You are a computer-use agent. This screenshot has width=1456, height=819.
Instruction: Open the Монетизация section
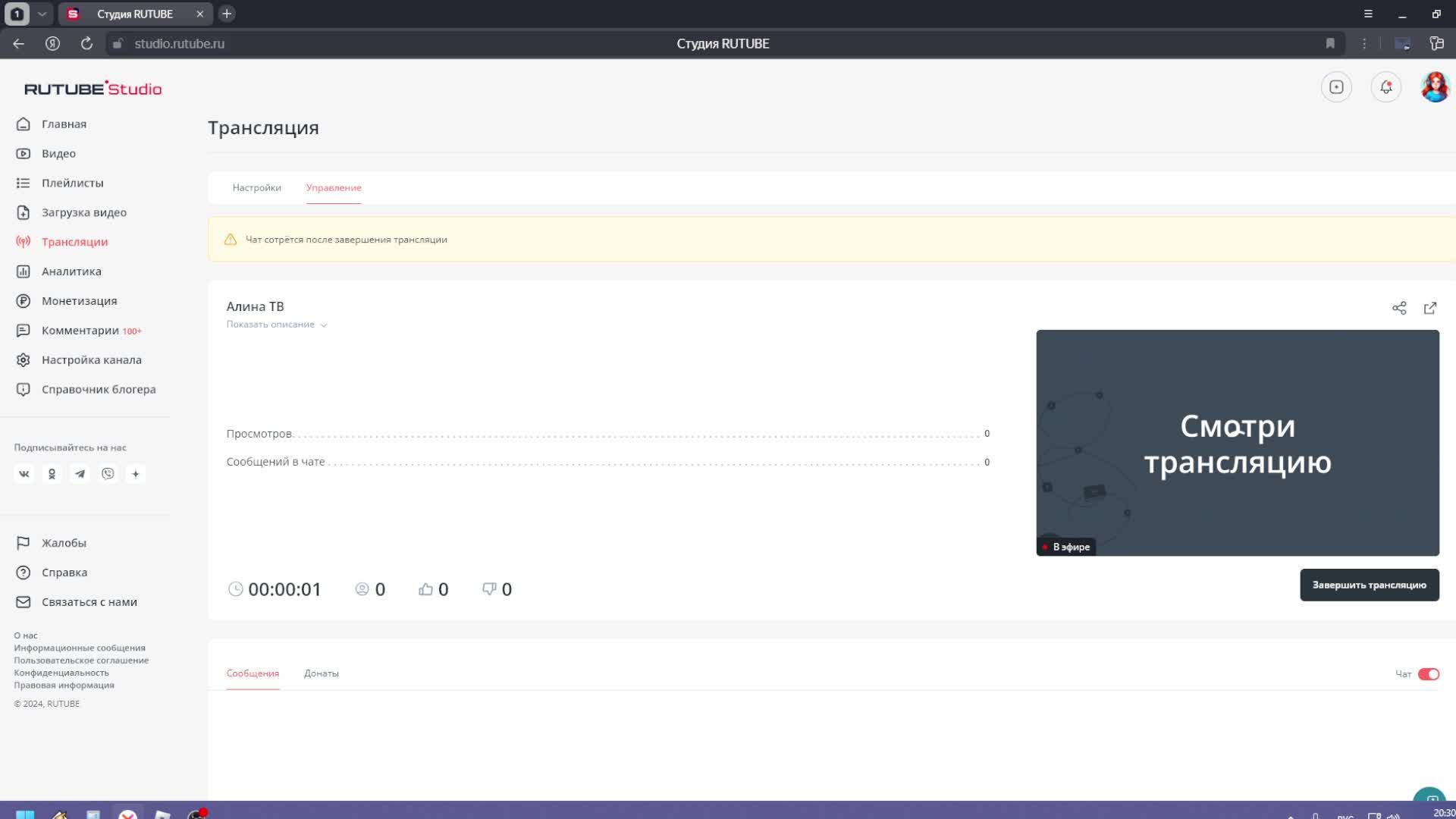[x=67, y=301]
